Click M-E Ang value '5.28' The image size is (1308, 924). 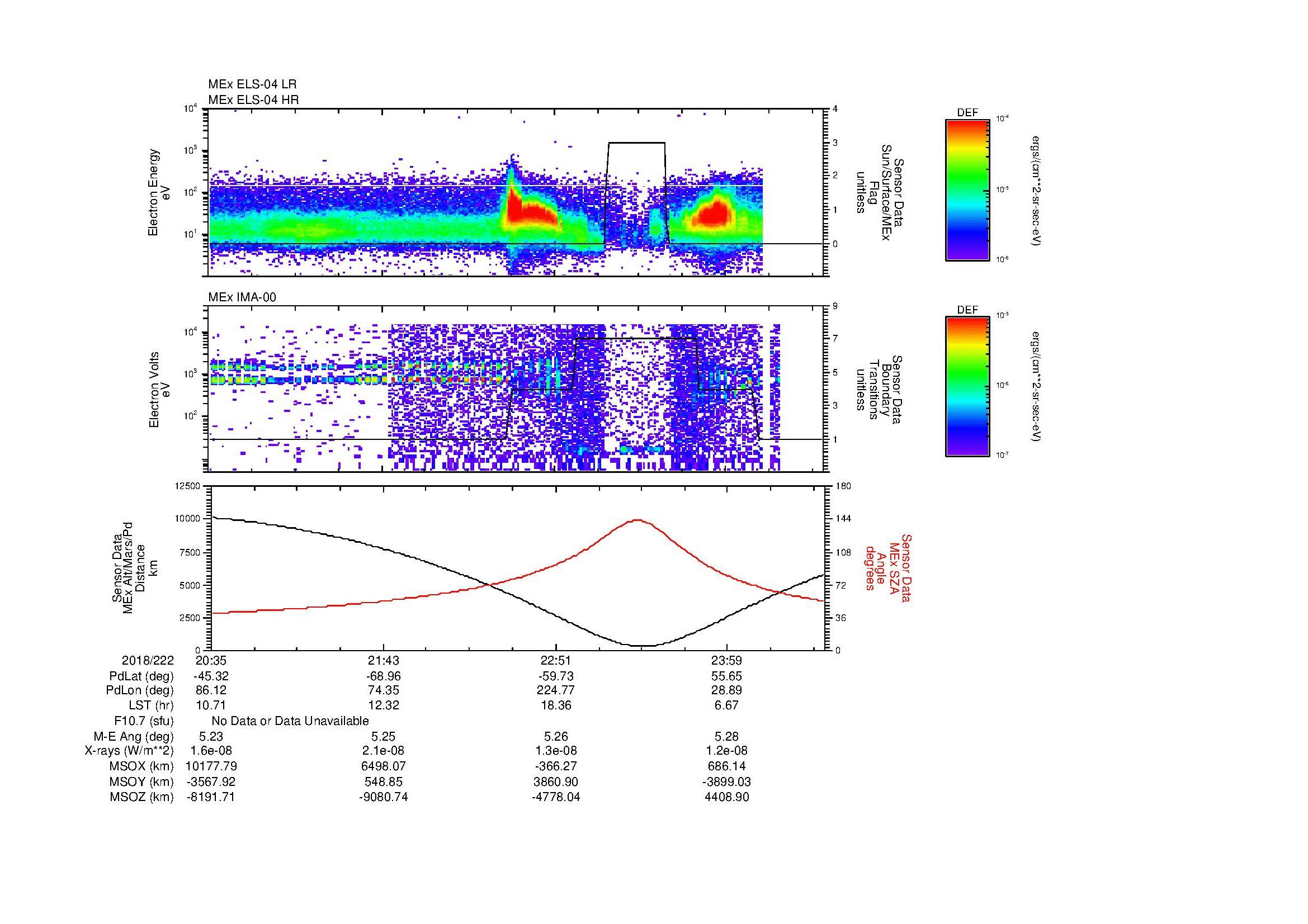pyautogui.click(x=726, y=736)
